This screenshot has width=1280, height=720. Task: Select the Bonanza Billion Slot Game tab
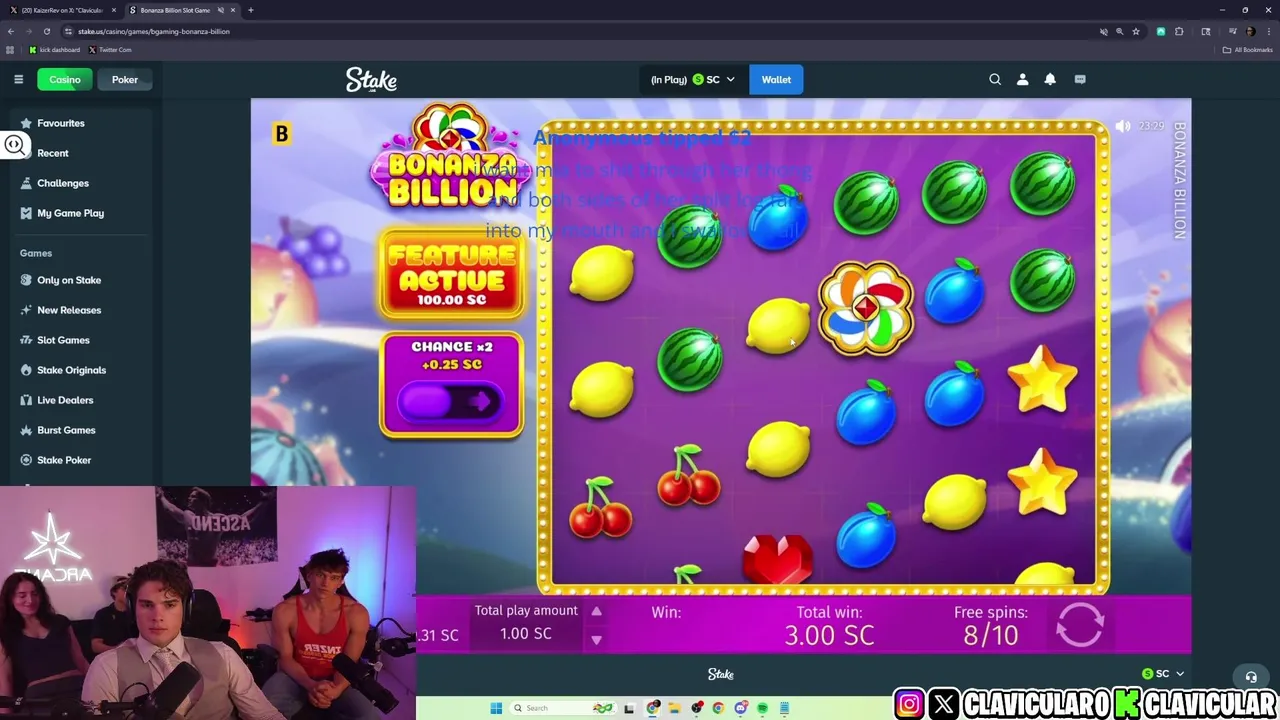pyautogui.click(x=175, y=10)
